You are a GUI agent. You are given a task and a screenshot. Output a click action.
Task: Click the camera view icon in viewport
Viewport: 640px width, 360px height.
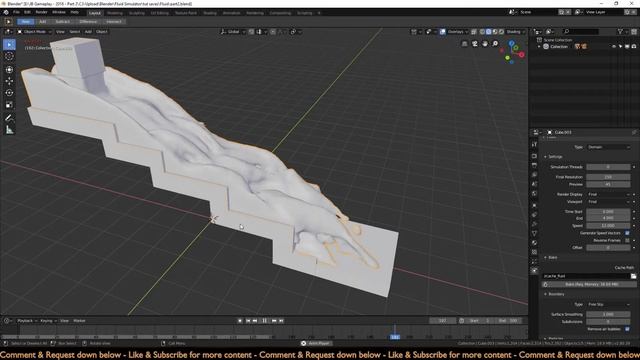475,44
